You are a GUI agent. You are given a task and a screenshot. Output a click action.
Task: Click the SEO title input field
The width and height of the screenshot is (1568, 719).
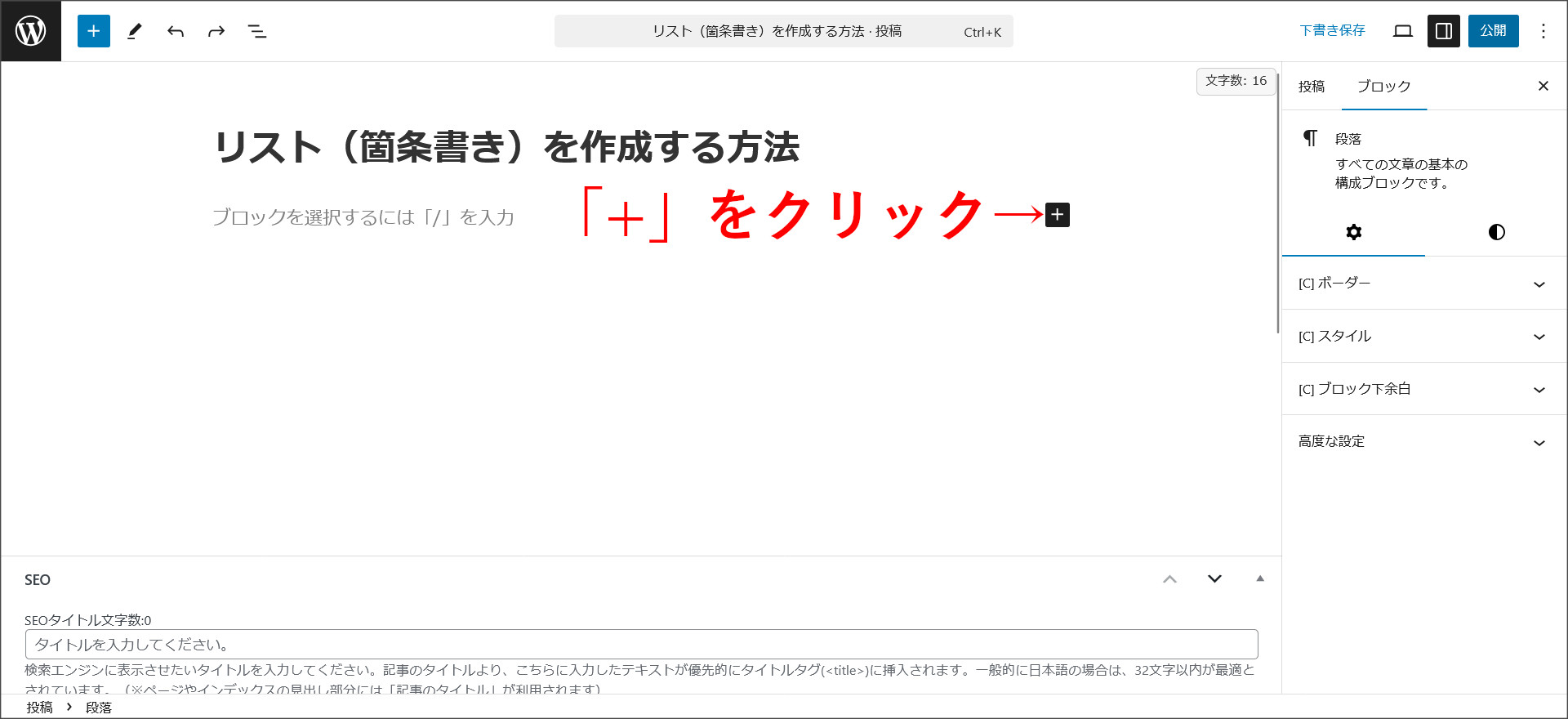(x=641, y=645)
